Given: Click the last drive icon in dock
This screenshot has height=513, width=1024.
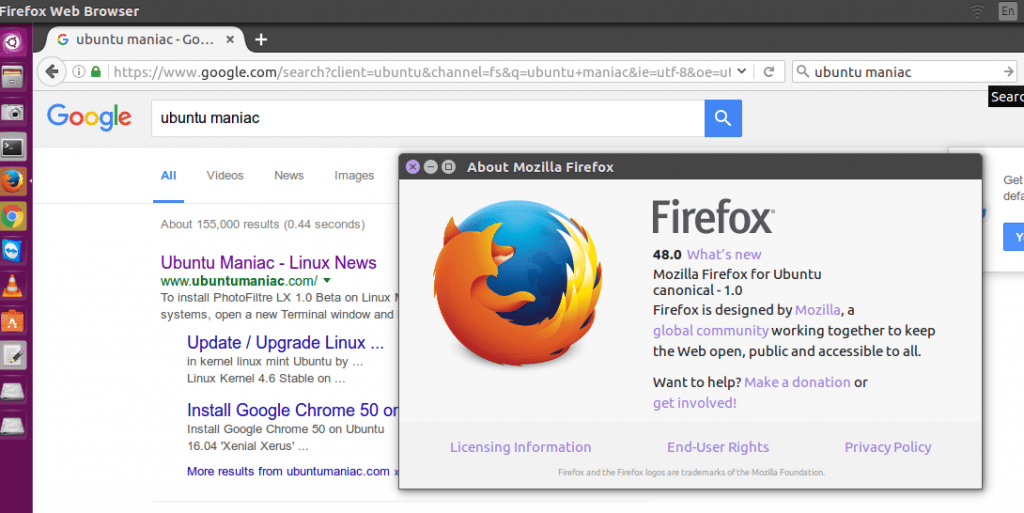Looking at the screenshot, I should pyautogui.click(x=12, y=426).
